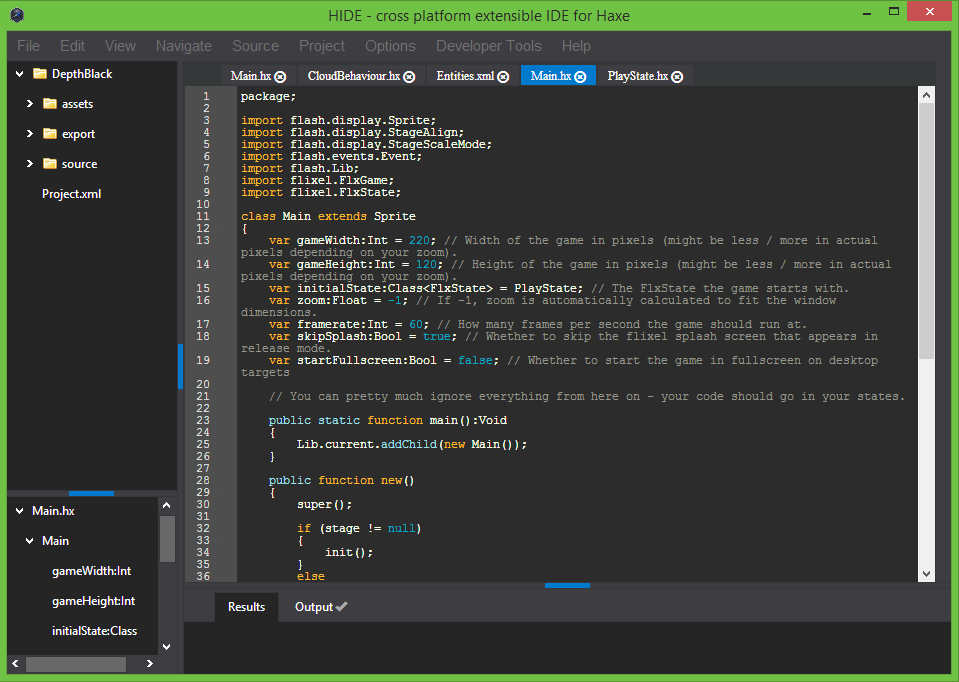Open the Edit menu
This screenshot has width=959, height=682.
tap(72, 46)
